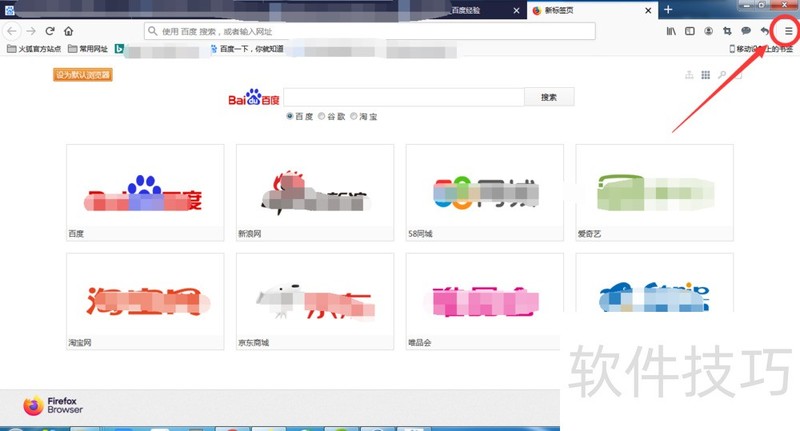Click the chat bubble toolbar icon
This screenshot has height=431, width=800.
pos(746,31)
